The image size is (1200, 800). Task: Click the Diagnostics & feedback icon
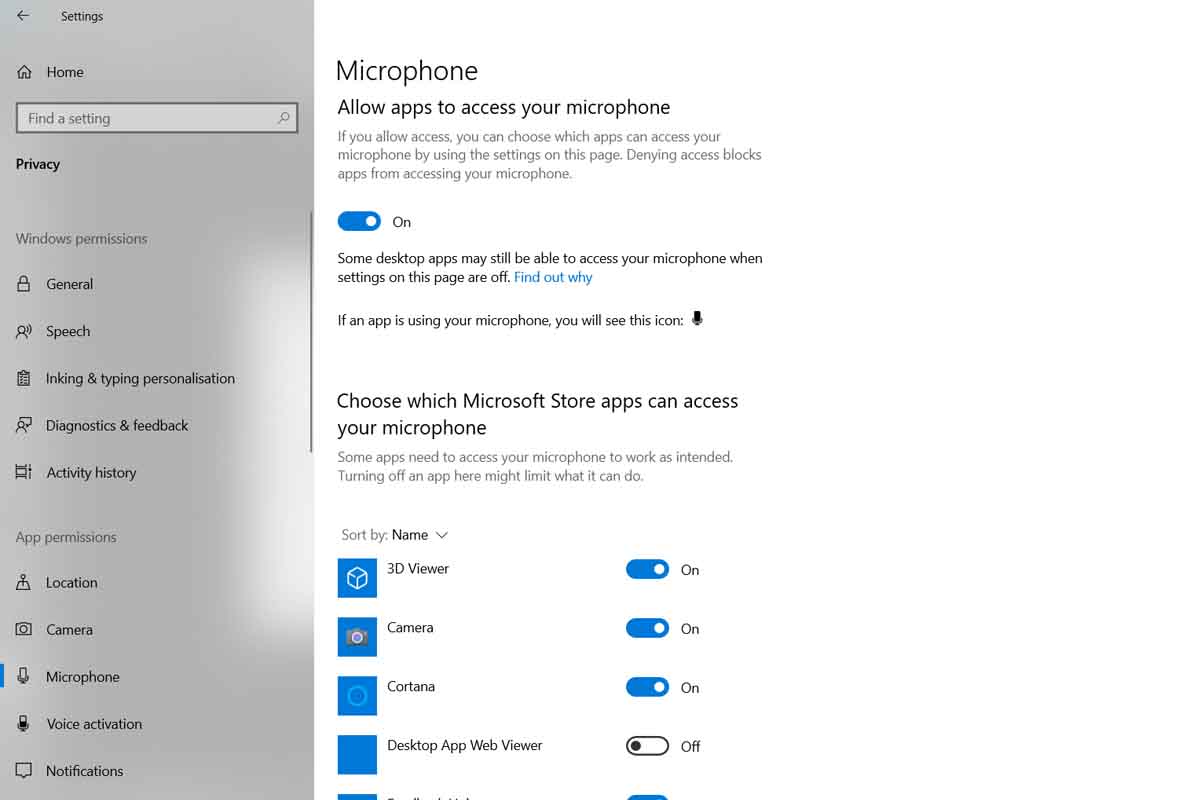point(24,425)
